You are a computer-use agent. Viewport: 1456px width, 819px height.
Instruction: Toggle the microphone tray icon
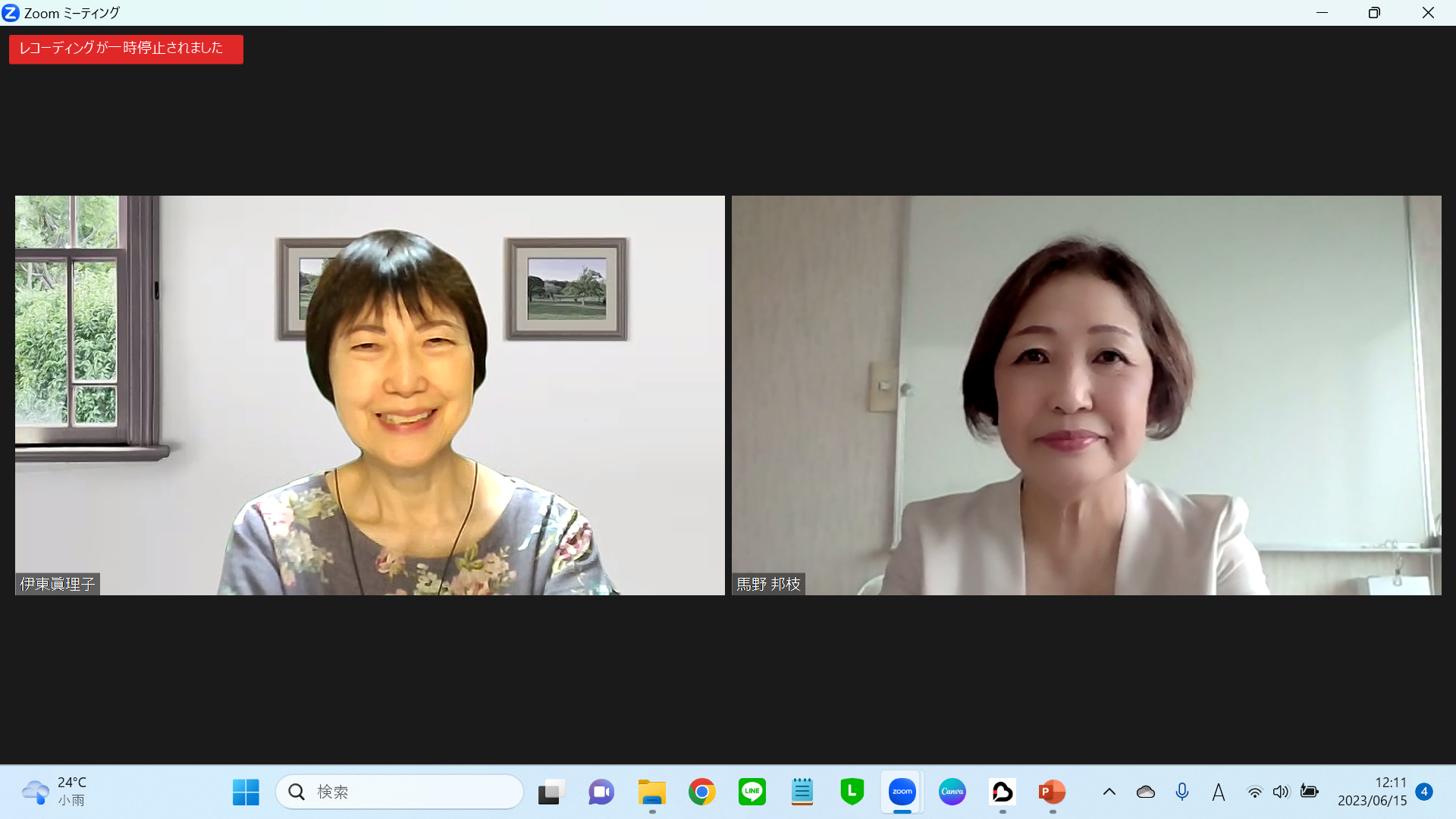point(1181,792)
